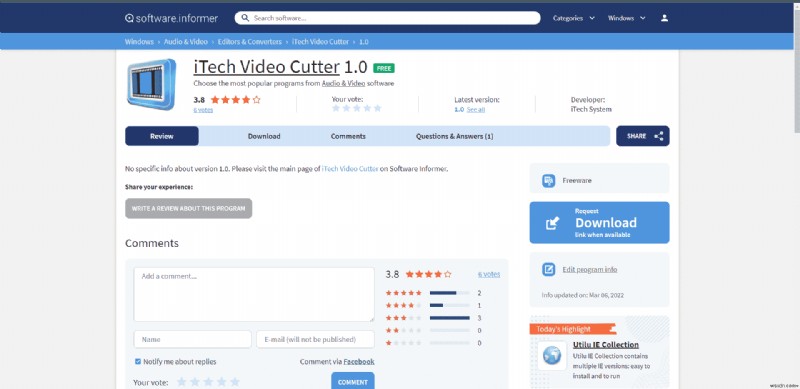Click the five-star rating bar
The image size is (800, 389).
449,293
